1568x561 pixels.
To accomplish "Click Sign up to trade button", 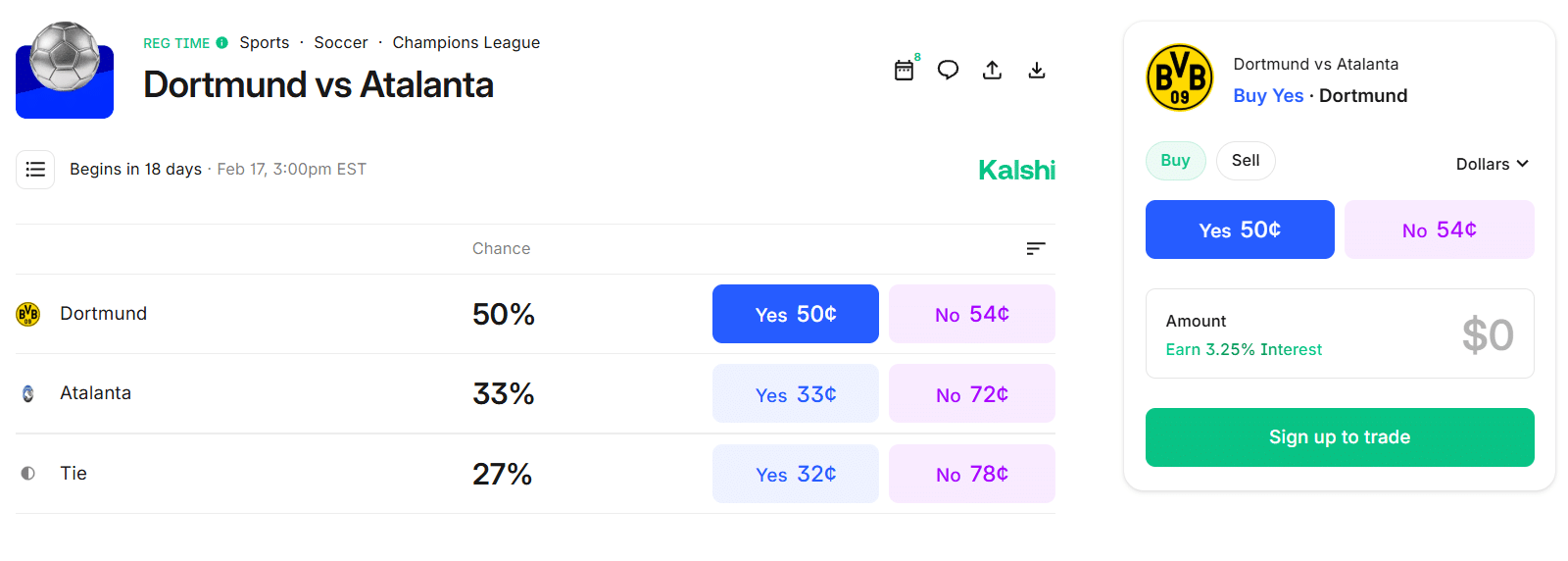I will click(1340, 437).
